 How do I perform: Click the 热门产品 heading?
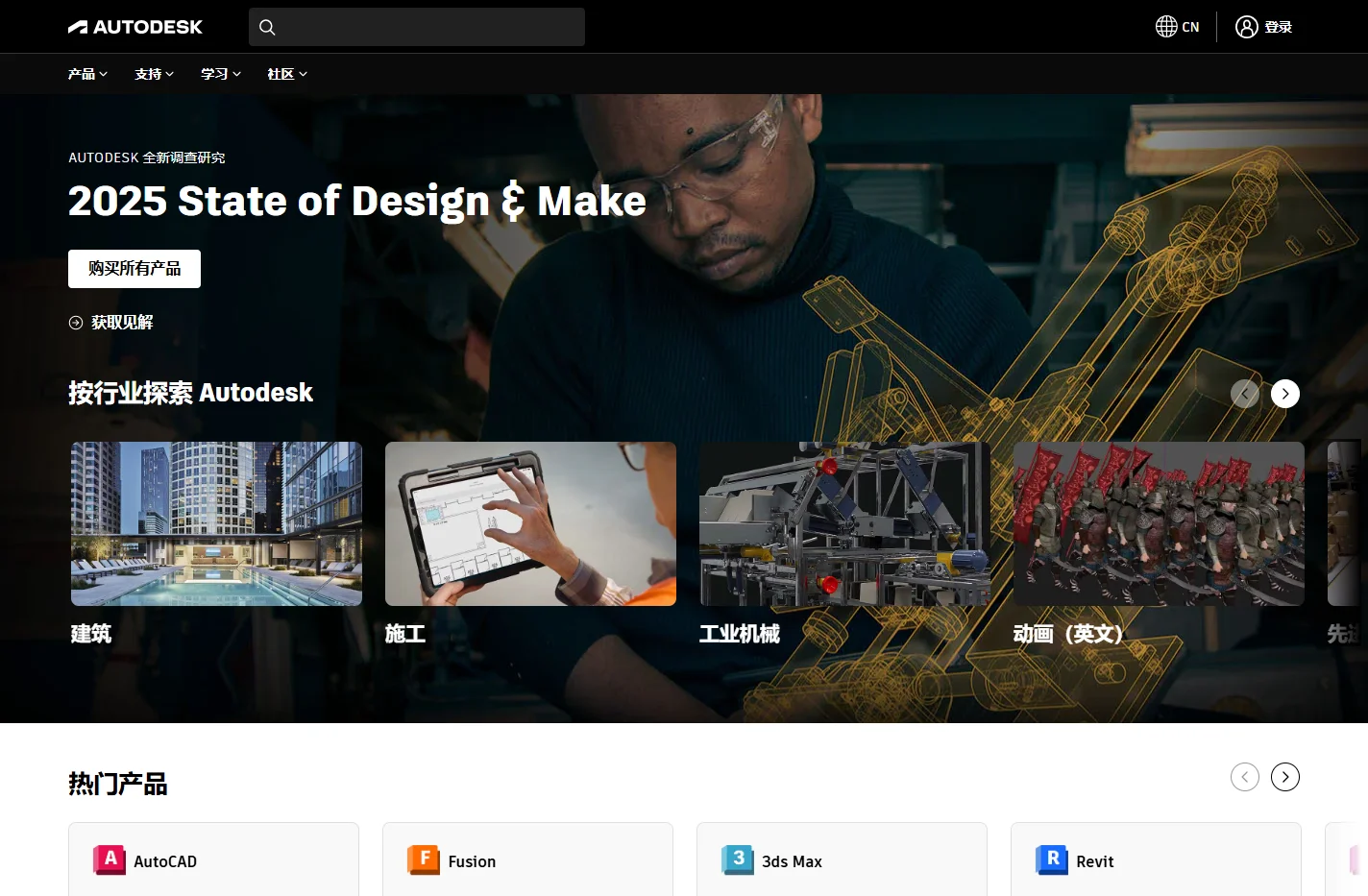tap(118, 784)
